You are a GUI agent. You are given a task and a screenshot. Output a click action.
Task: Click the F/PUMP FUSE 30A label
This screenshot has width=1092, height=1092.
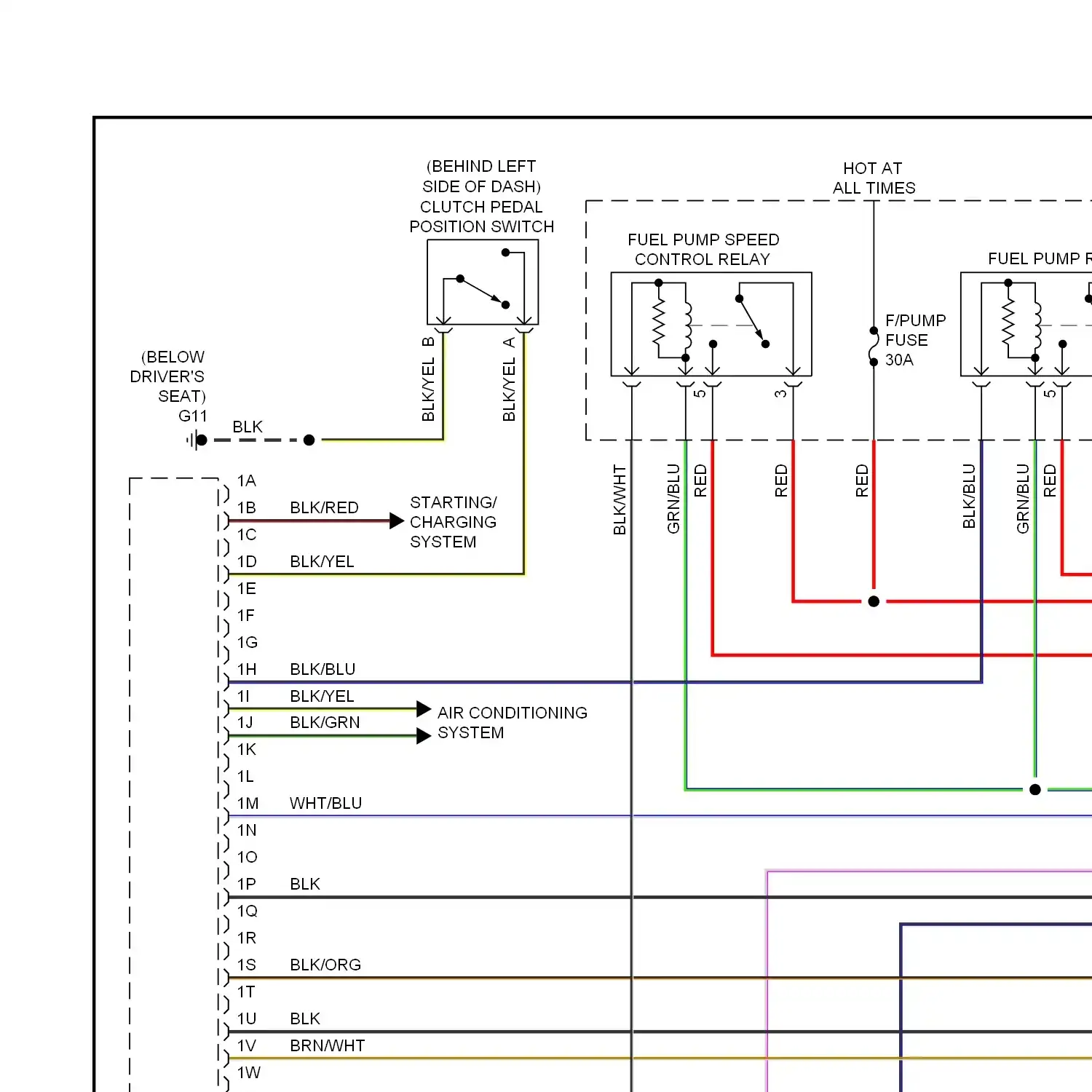(x=915, y=340)
